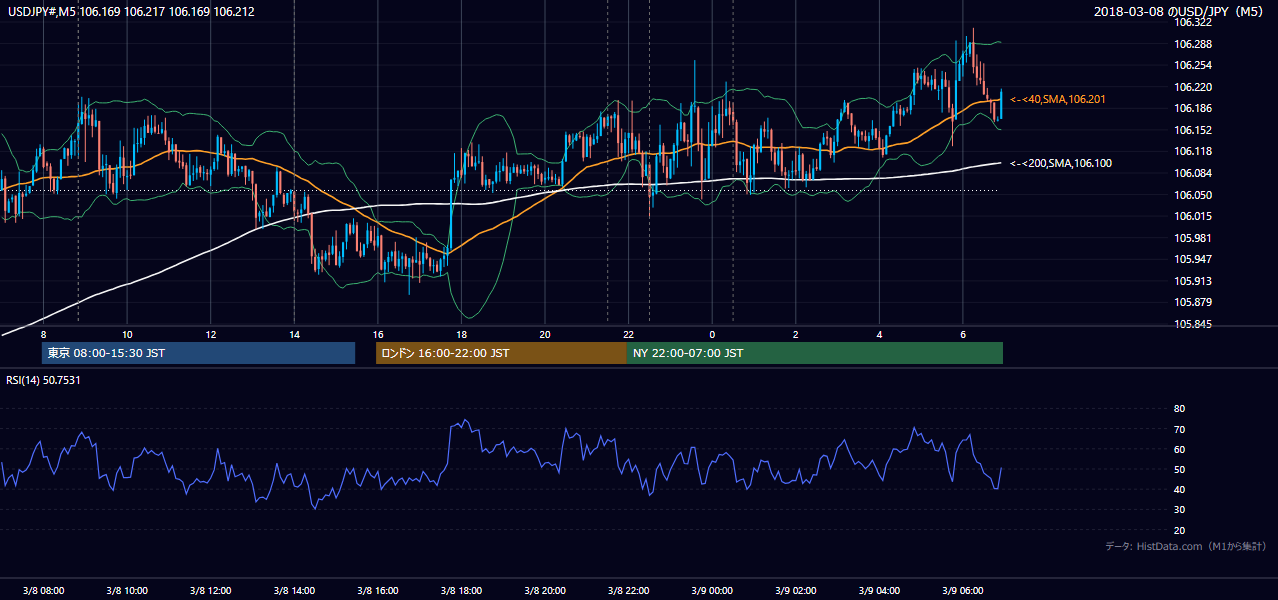
Task: Click RSI scale label 50
Action: [x=1179, y=469]
